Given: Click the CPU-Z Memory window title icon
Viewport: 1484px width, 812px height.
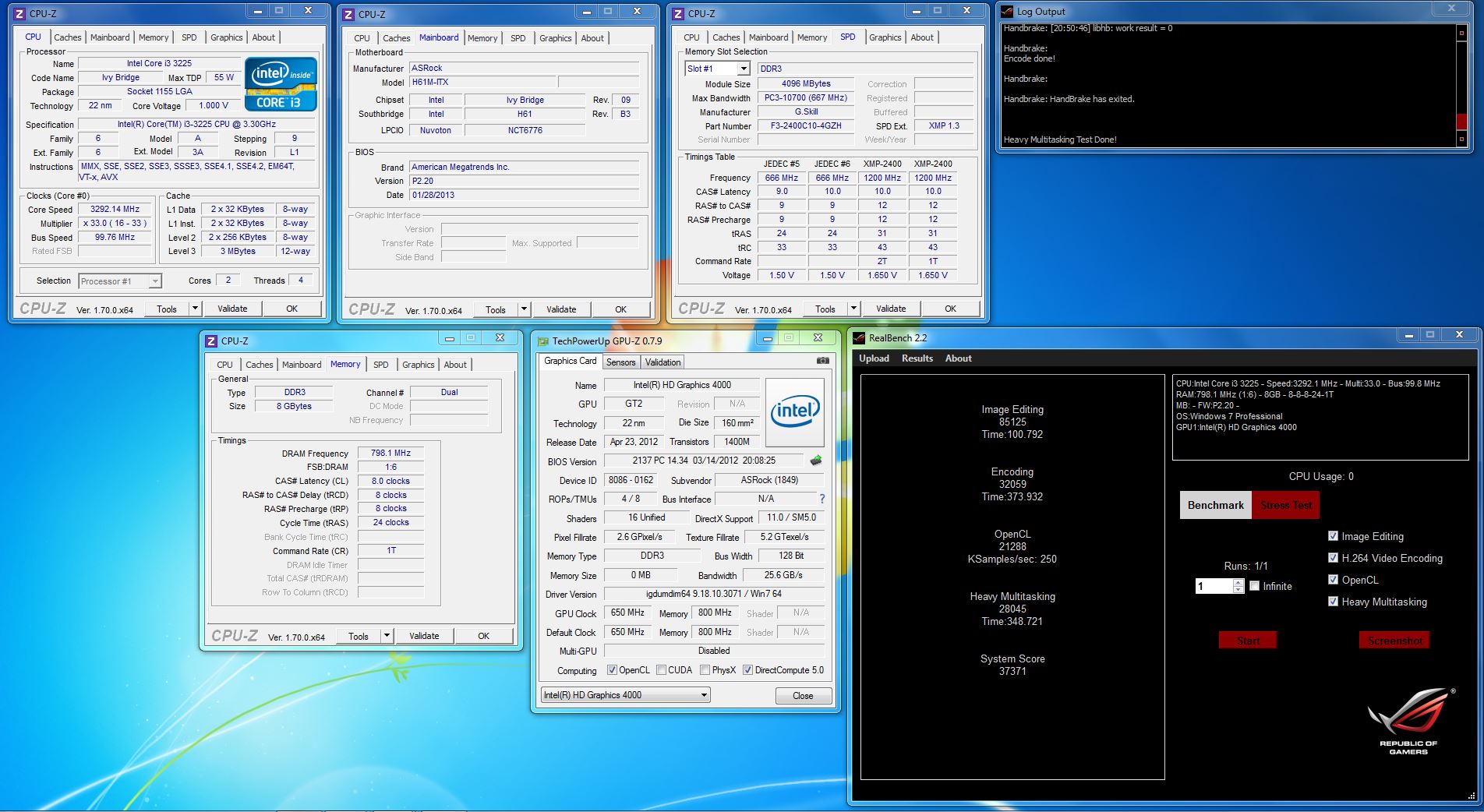Looking at the screenshot, I should (x=211, y=341).
